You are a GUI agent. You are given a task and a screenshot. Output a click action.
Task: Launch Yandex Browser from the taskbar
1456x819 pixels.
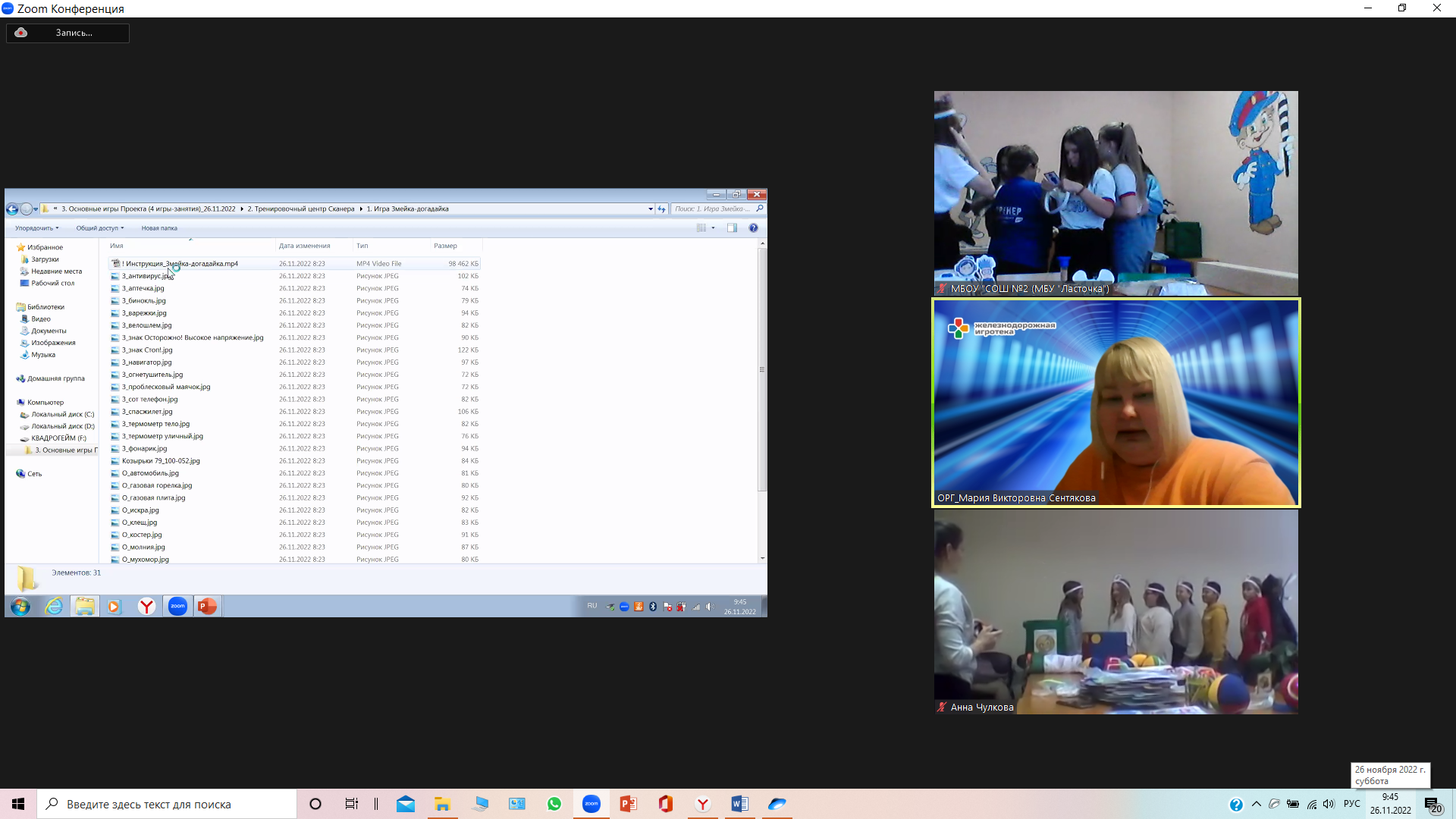[703, 804]
